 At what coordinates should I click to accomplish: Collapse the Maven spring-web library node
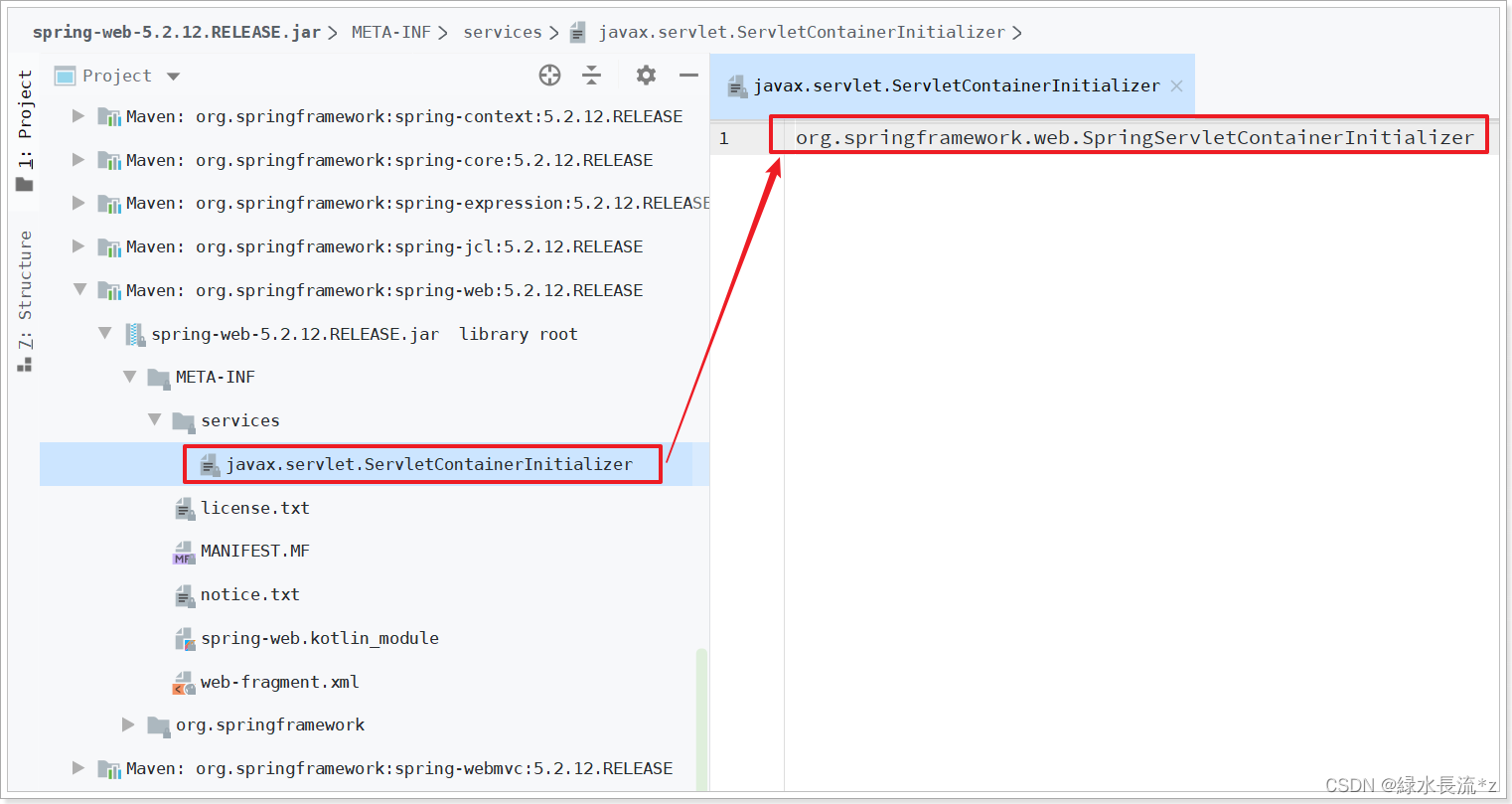[79, 290]
